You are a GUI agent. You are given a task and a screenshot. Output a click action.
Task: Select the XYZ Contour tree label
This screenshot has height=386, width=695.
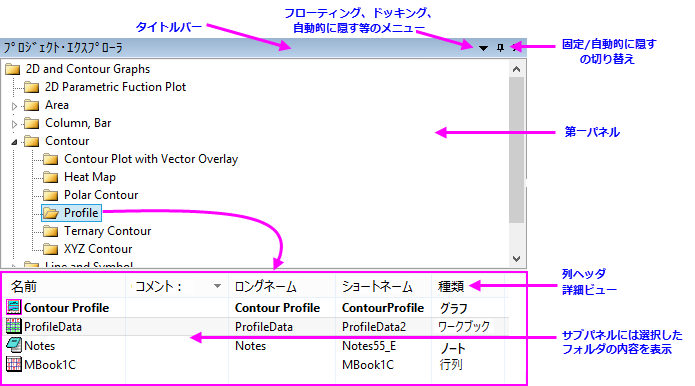pos(98,249)
